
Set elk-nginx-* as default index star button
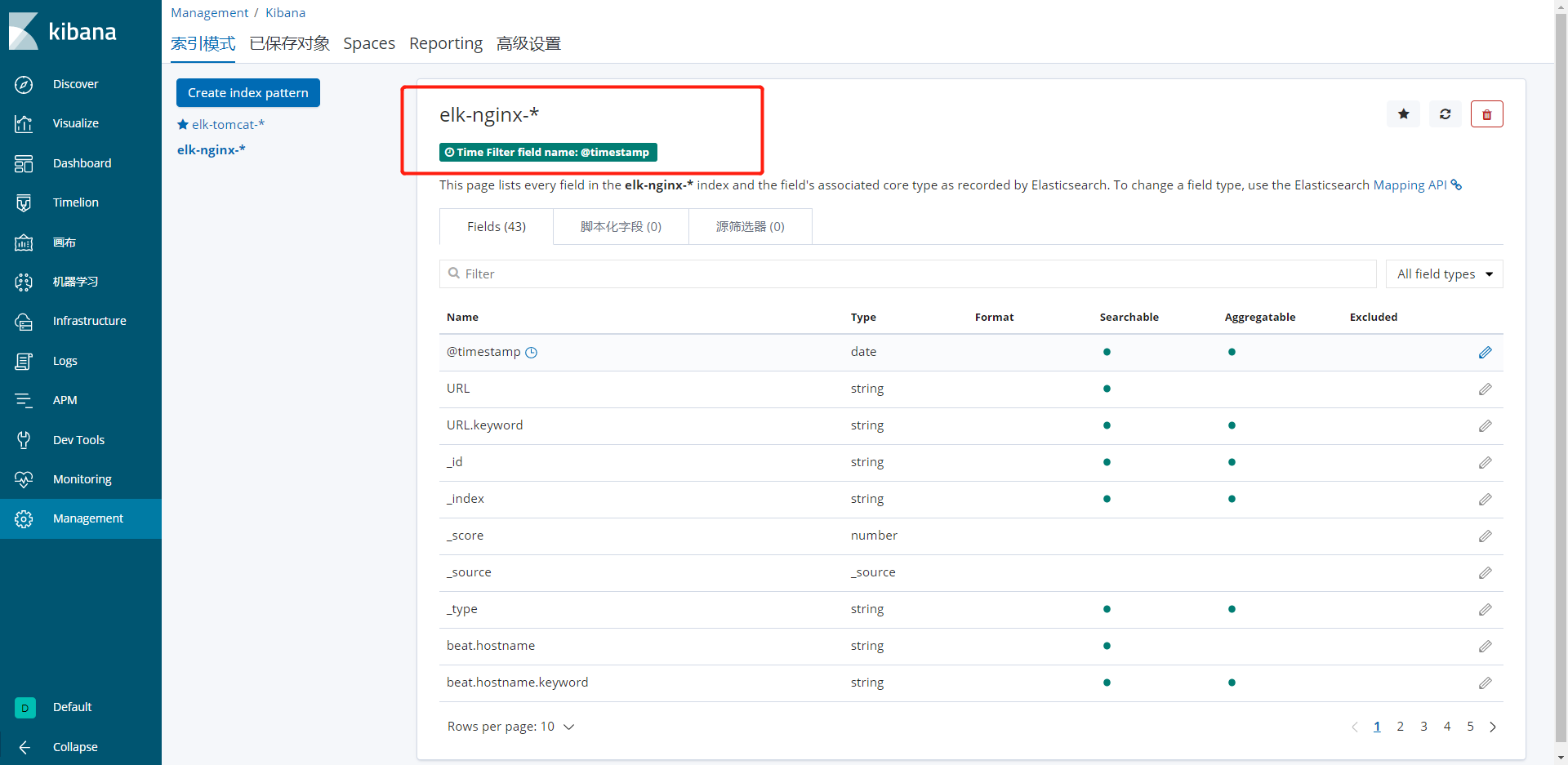tap(1403, 114)
